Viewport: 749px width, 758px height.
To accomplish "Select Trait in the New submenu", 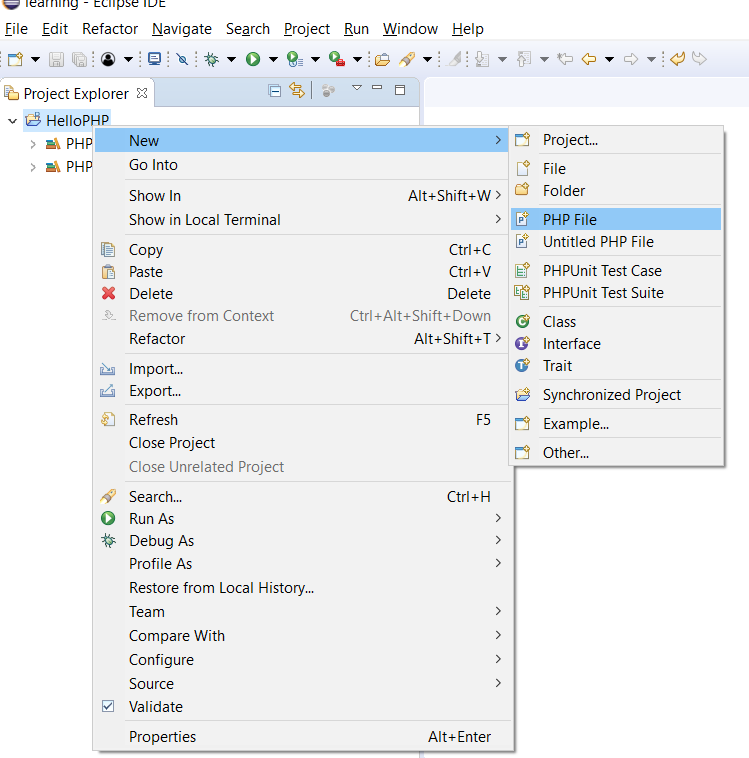I will [x=616, y=366].
